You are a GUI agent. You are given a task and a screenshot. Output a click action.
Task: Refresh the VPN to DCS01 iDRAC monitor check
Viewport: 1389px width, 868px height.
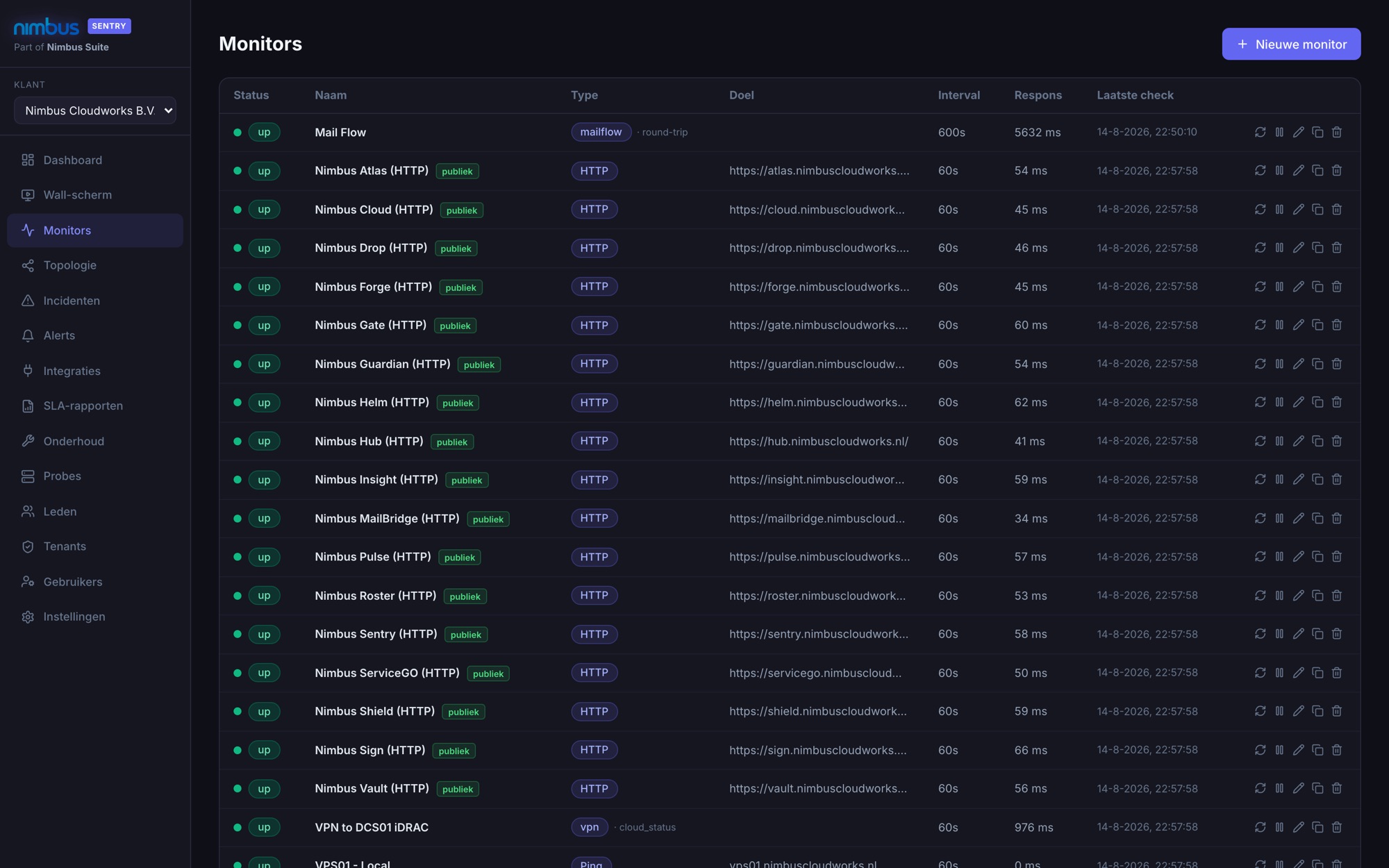coord(1260,827)
